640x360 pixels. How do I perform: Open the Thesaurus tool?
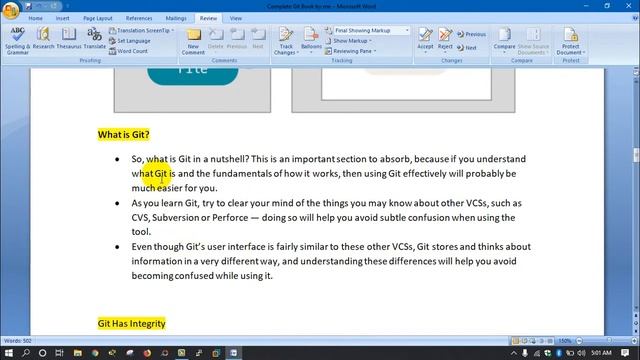click(69, 38)
